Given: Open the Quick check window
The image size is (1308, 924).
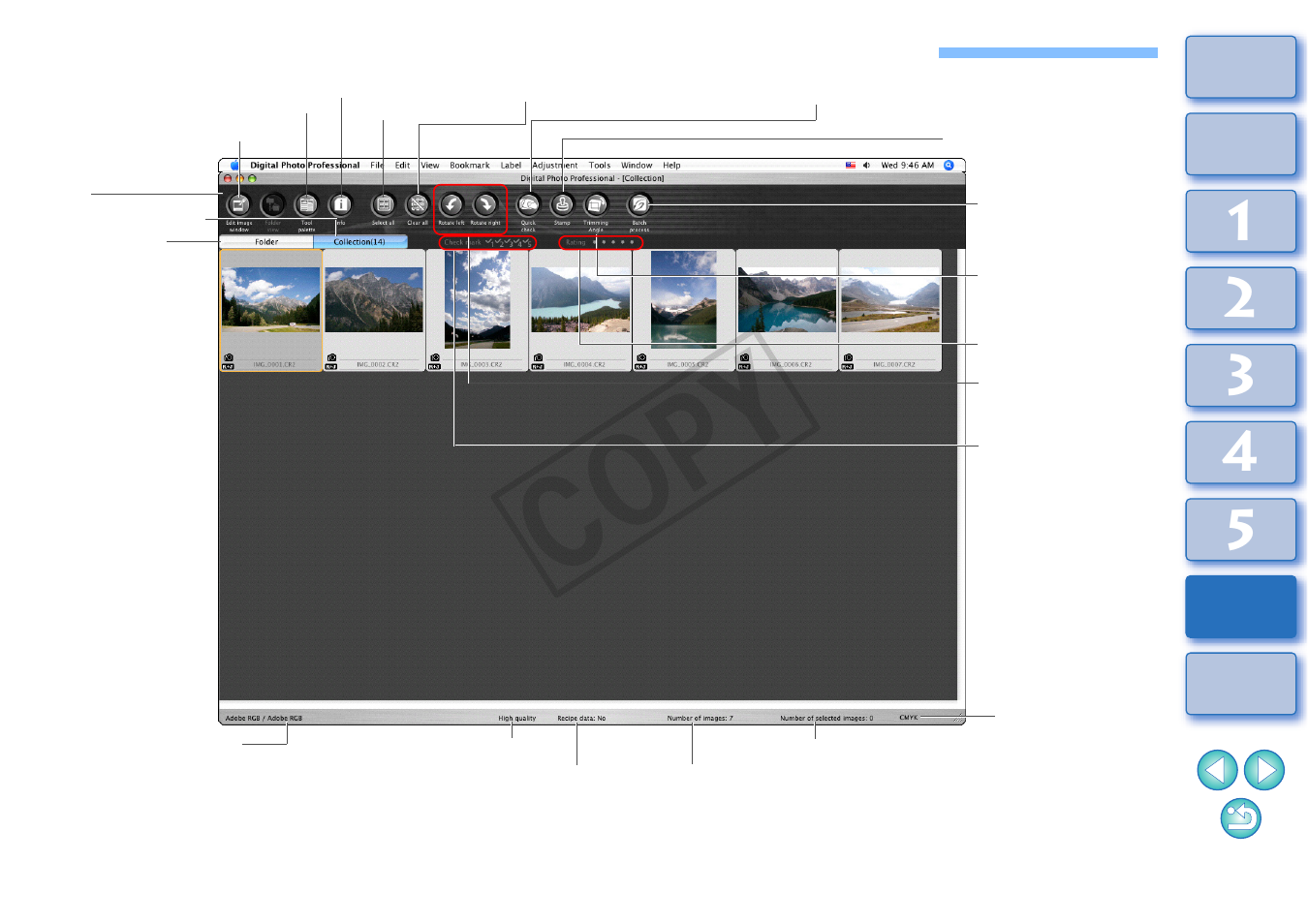Looking at the screenshot, I should point(528,205).
